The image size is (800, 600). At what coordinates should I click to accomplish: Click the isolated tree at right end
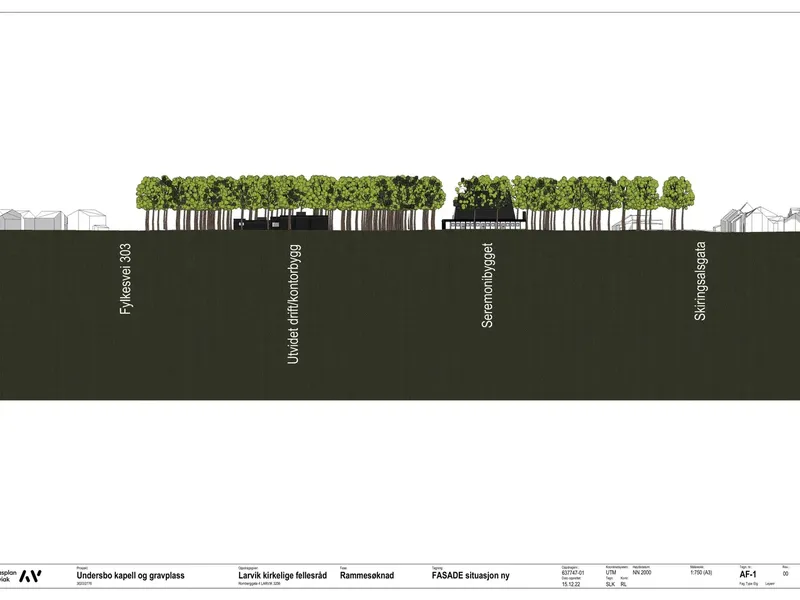pyautogui.click(x=678, y=203)
